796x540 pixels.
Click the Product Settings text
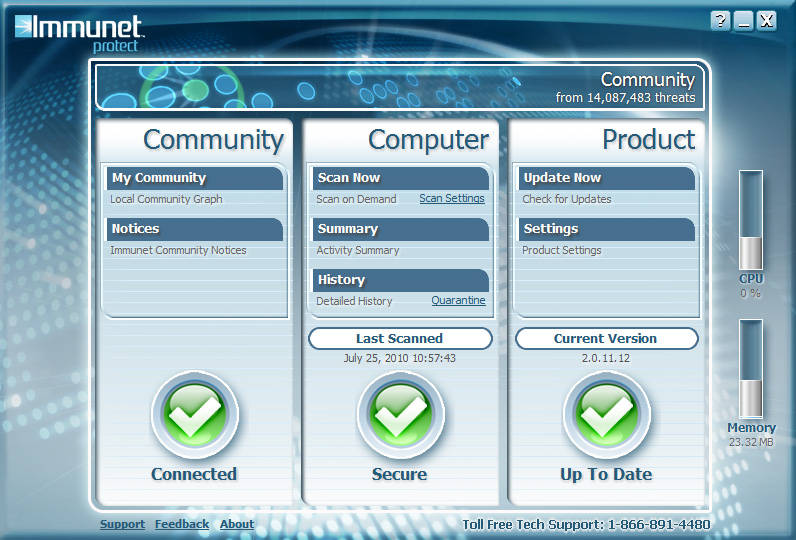click(x=562, y=250)
